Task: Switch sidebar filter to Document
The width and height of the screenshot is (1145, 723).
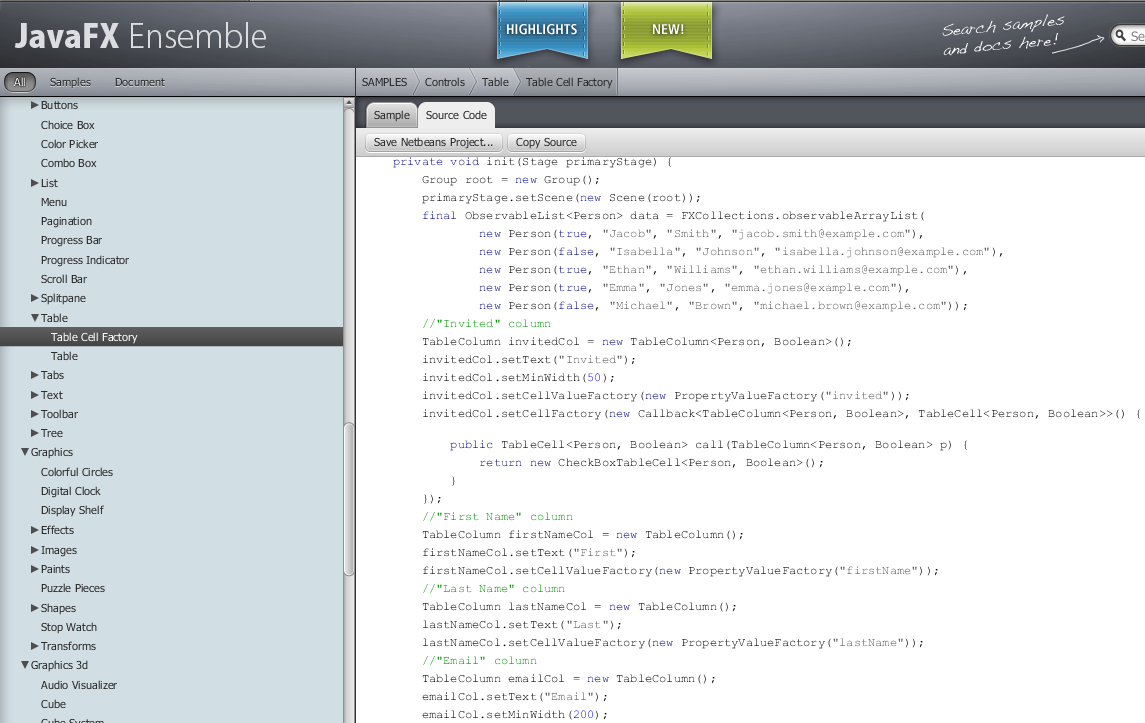Action: coord(139,82)
